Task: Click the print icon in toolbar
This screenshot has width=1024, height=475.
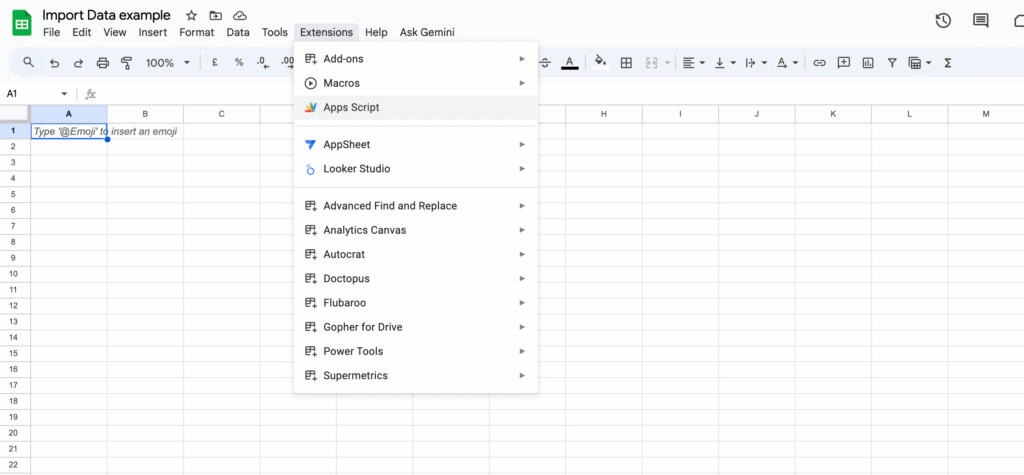Action: 102,63
